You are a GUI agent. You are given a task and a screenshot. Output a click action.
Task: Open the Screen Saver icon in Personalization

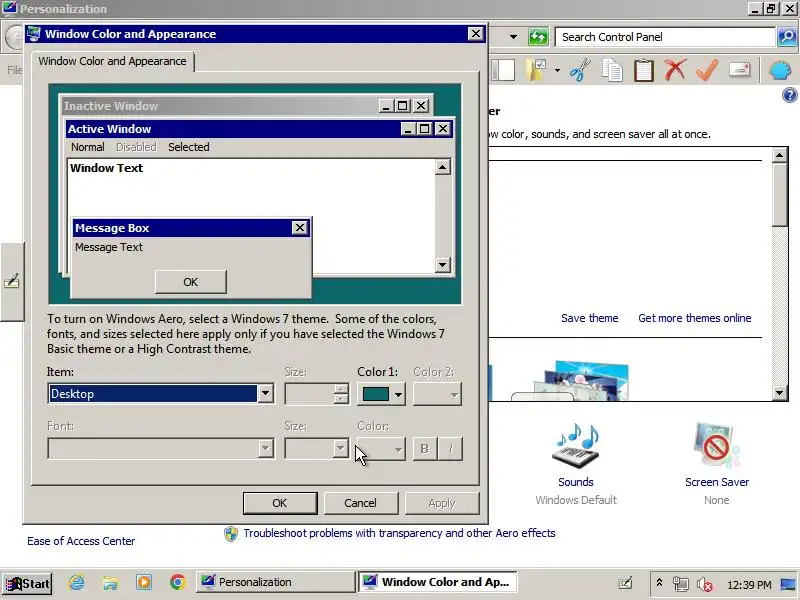(716, 446)
